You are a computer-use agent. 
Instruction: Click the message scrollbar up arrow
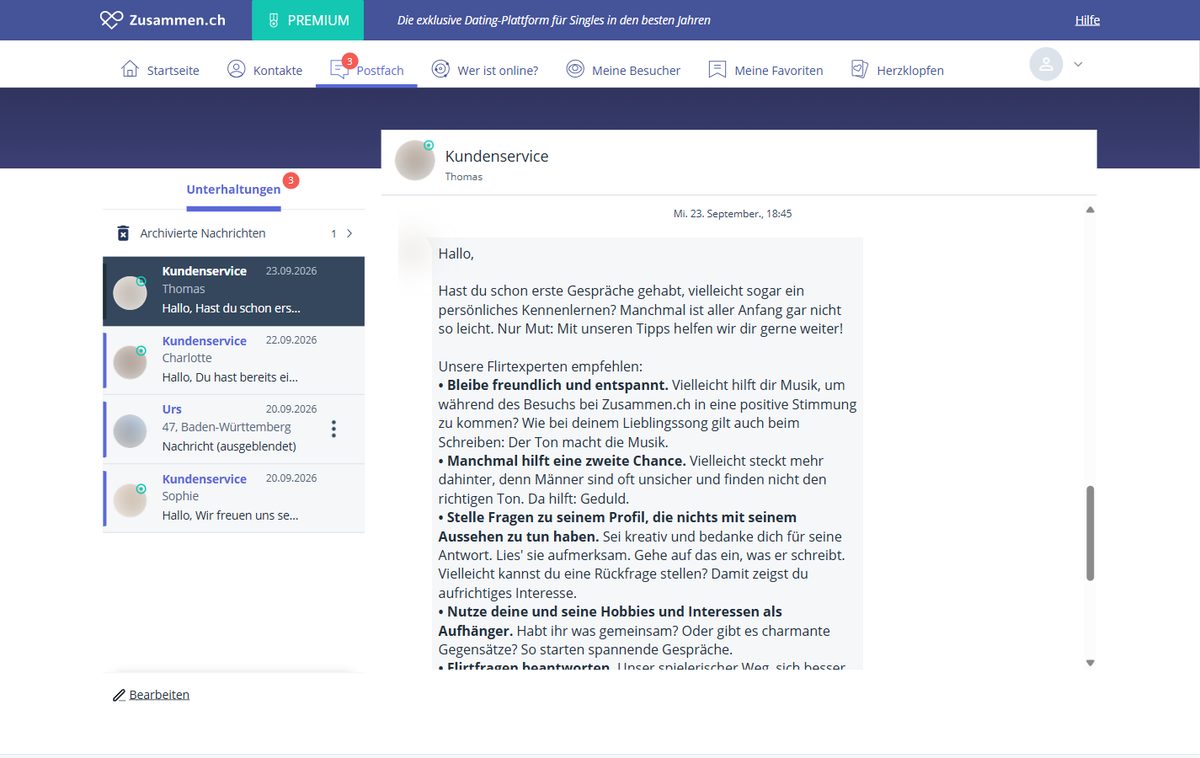coord(1090,210)
